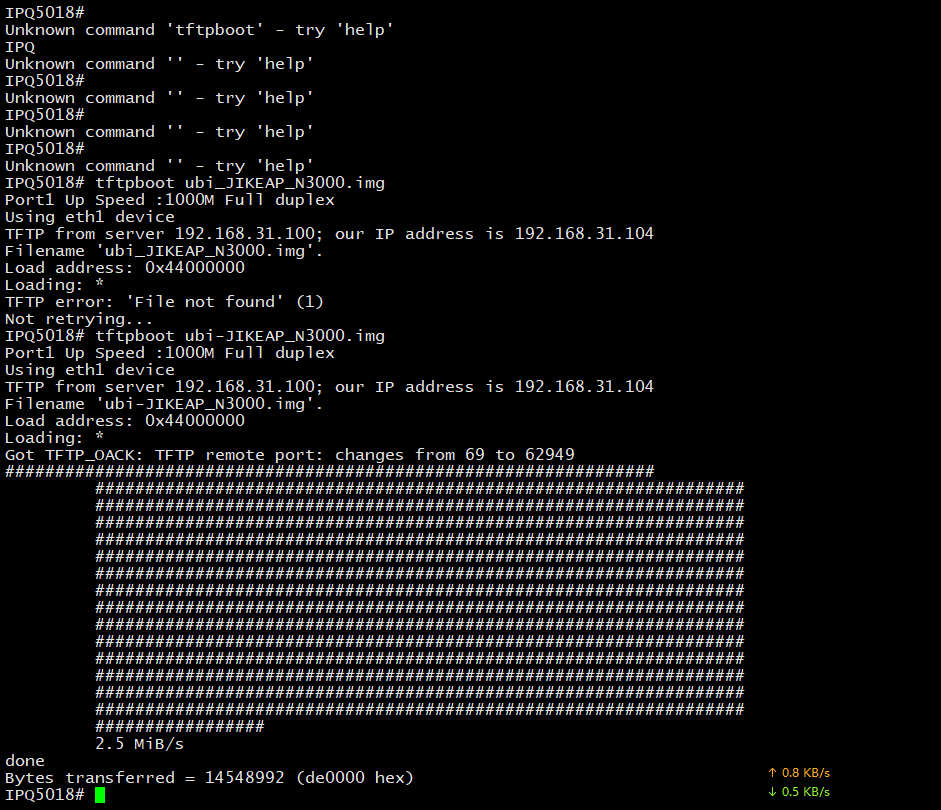Click the 'Got TFTP_OACK' remote port line
Screen dimensions: 941x810
(x=290, y=455)
